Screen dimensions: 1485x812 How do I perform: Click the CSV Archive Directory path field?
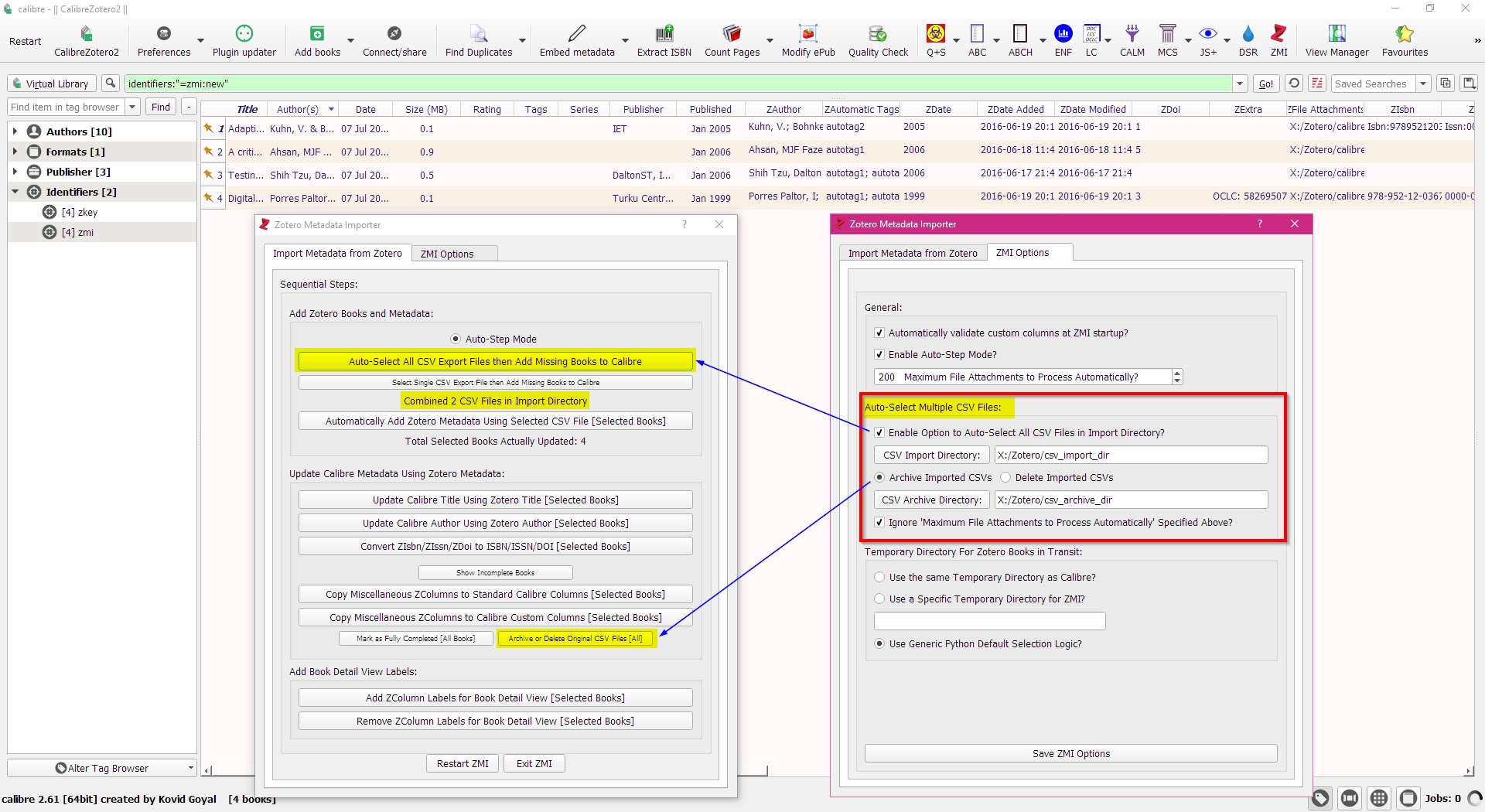coord(1131,500)
